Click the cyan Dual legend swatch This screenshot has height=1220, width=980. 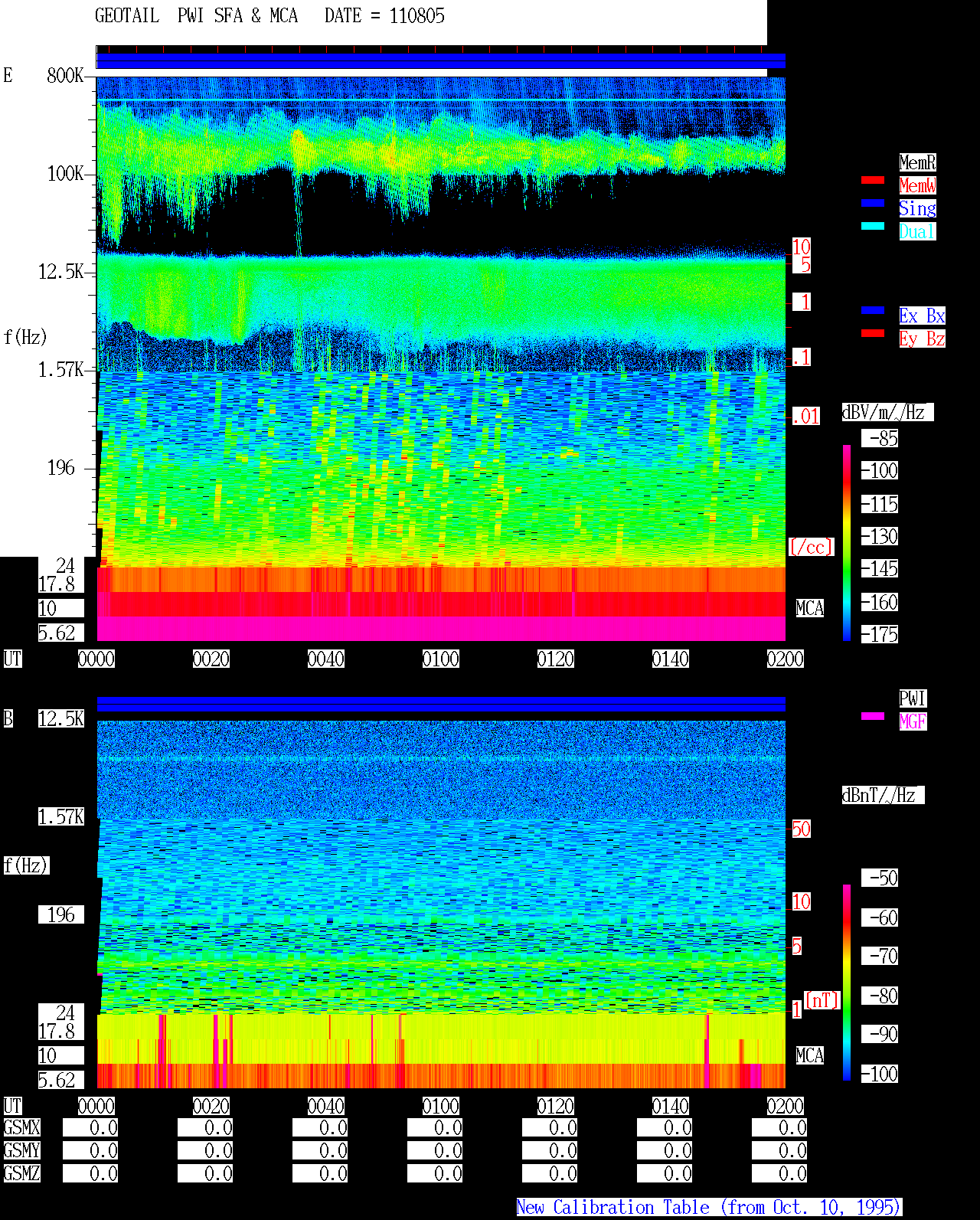point(873,226)
